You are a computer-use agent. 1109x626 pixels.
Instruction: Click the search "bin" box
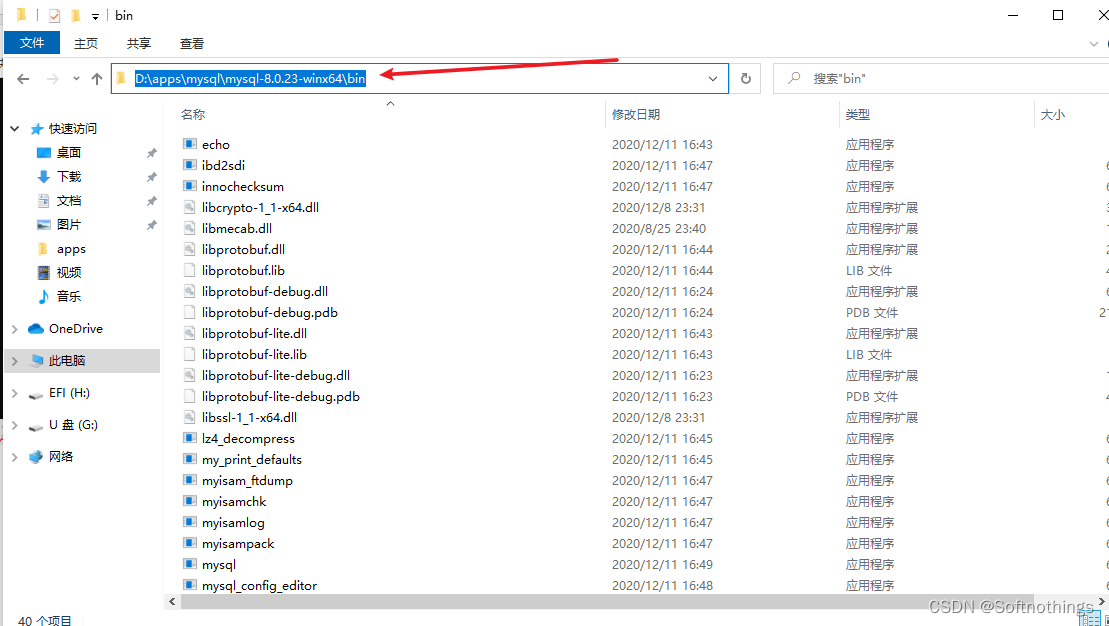pyautogui.click(x=941, y=79)
